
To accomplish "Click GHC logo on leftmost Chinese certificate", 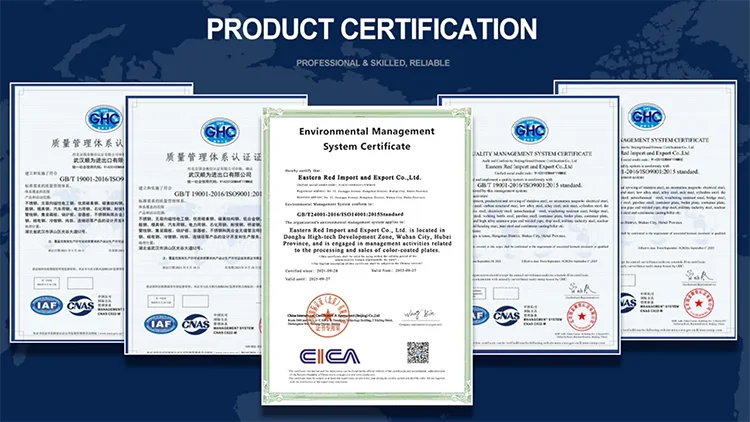I will point(104,118).
